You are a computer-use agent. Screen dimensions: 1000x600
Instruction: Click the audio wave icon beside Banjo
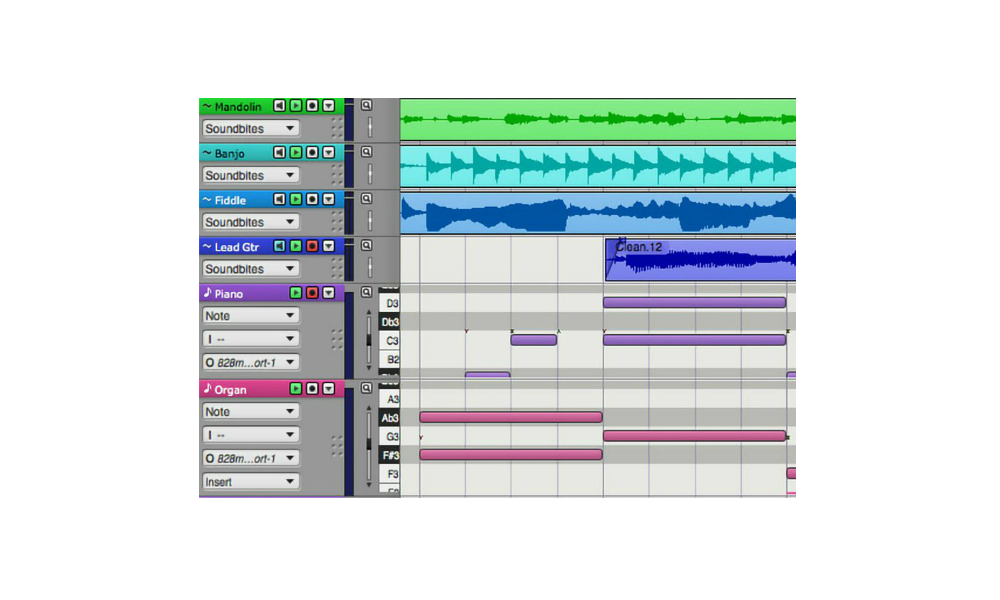[207, 153]
